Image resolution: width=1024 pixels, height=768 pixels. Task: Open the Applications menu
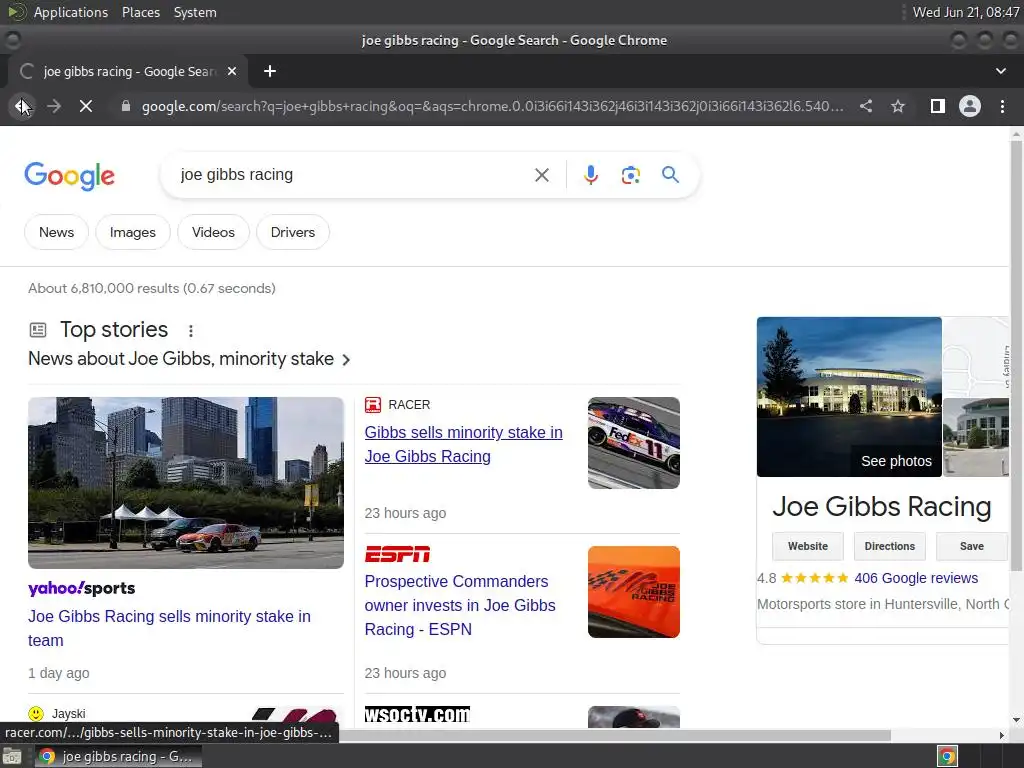click(71, 12)
